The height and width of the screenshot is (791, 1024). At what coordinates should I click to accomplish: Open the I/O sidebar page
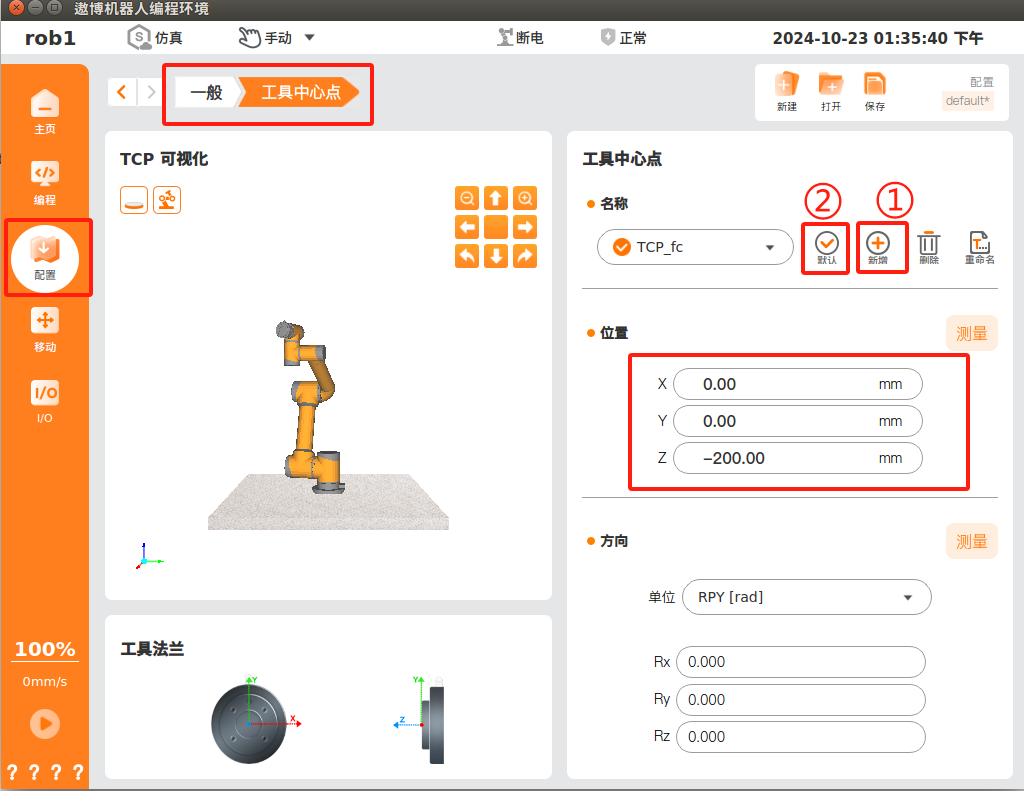pyautogui.click(x=45, y=401)
